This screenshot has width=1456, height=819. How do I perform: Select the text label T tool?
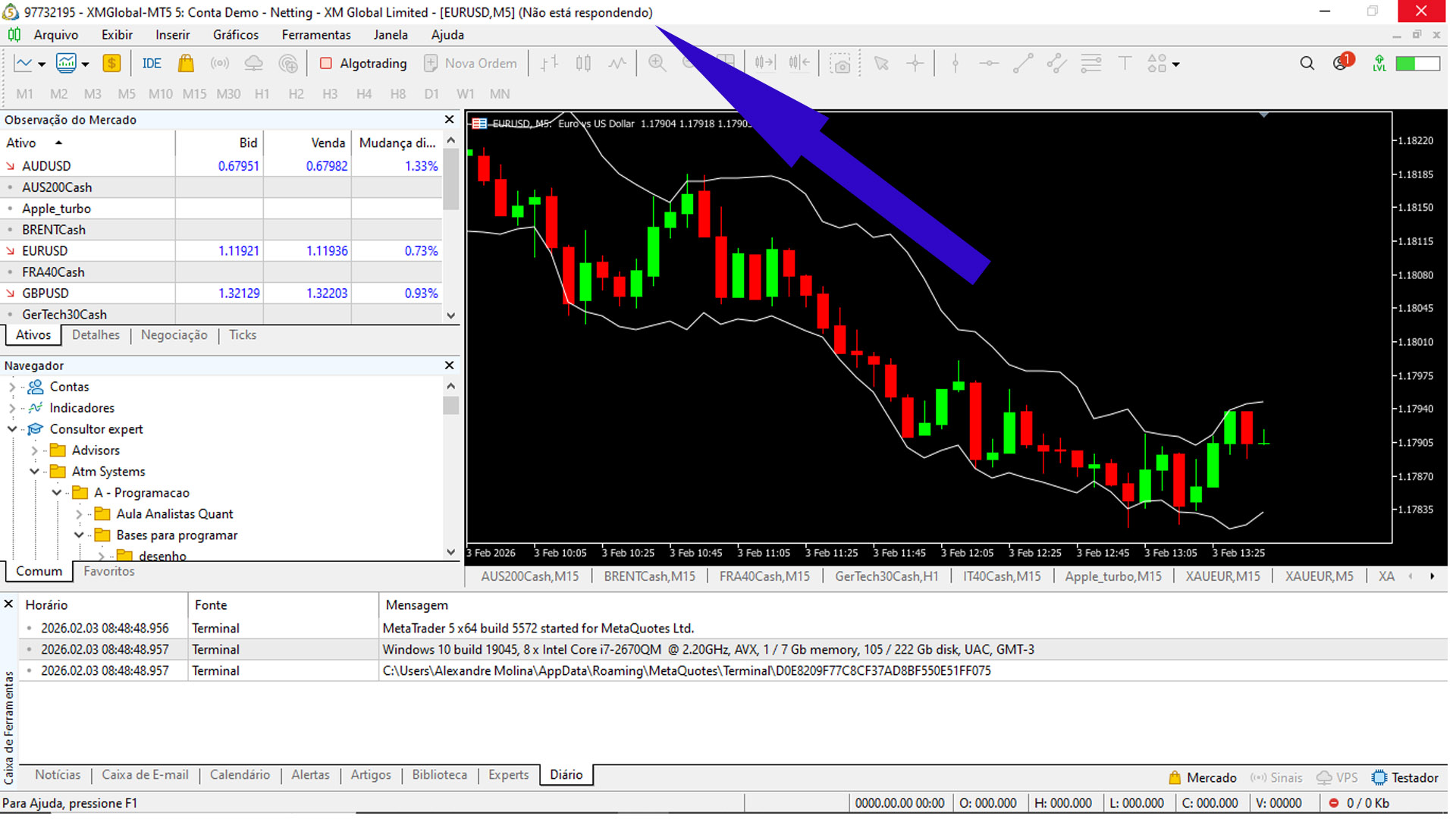pyautogui.click(x=1125, y=64)
